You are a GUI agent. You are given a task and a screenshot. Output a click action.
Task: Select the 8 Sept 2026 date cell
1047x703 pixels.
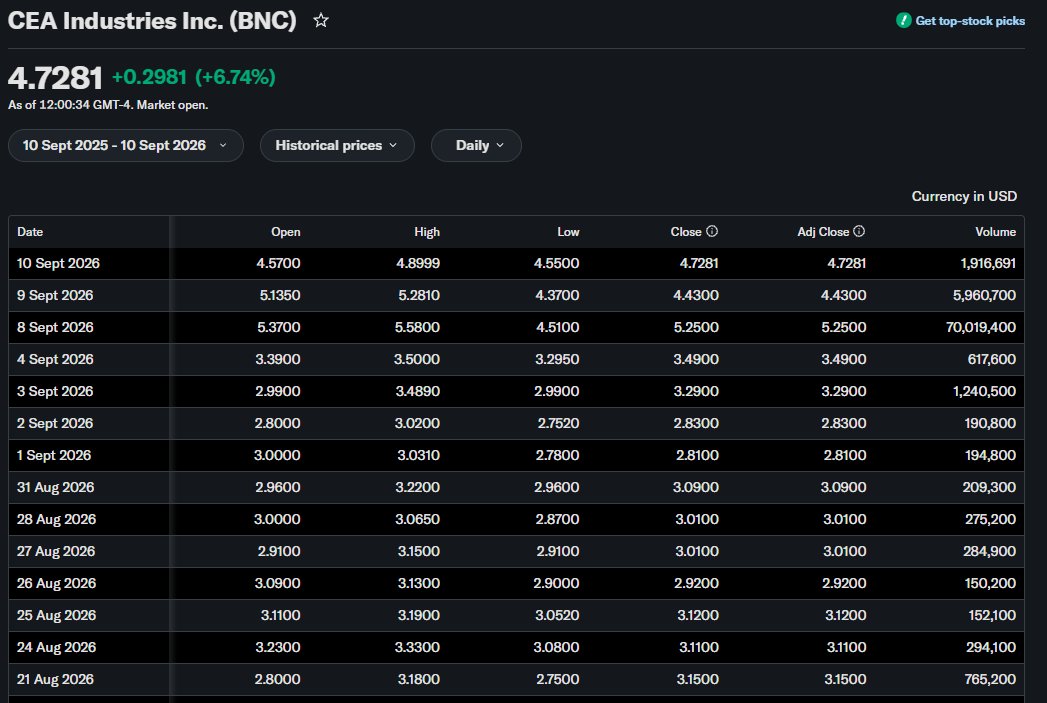click(55, 328)
